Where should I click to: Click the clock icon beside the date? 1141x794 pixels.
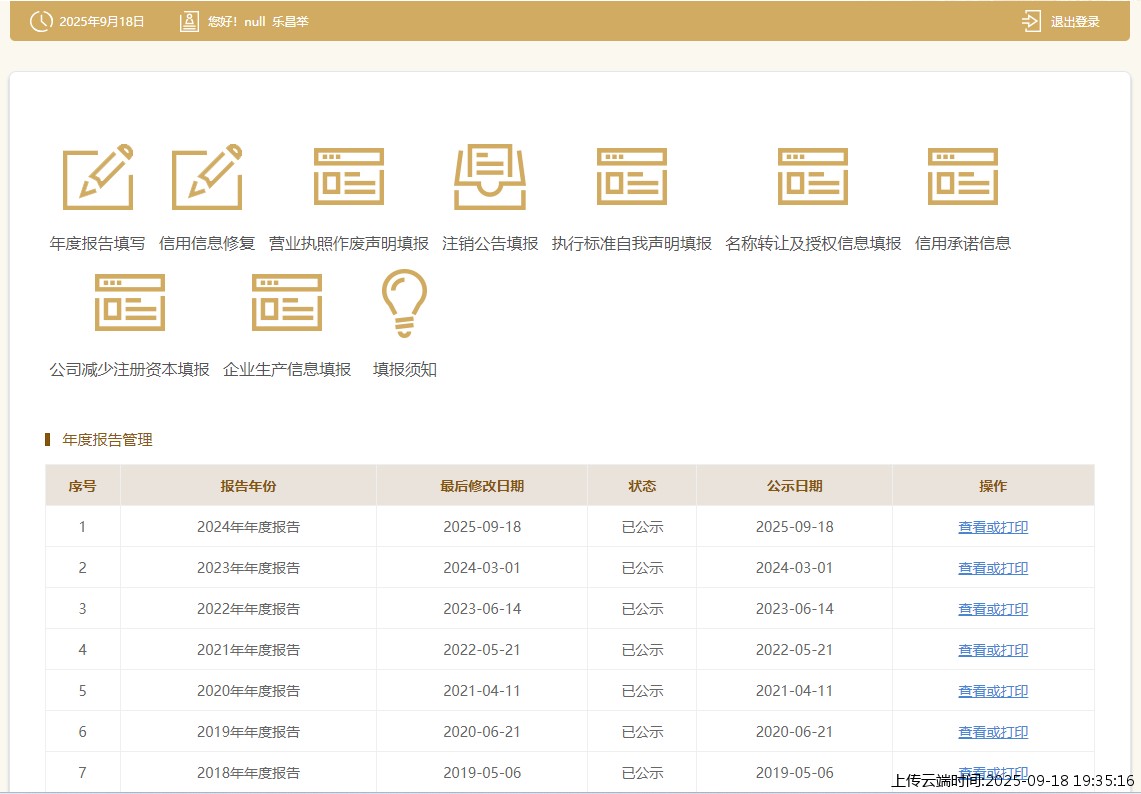(41, 21)
